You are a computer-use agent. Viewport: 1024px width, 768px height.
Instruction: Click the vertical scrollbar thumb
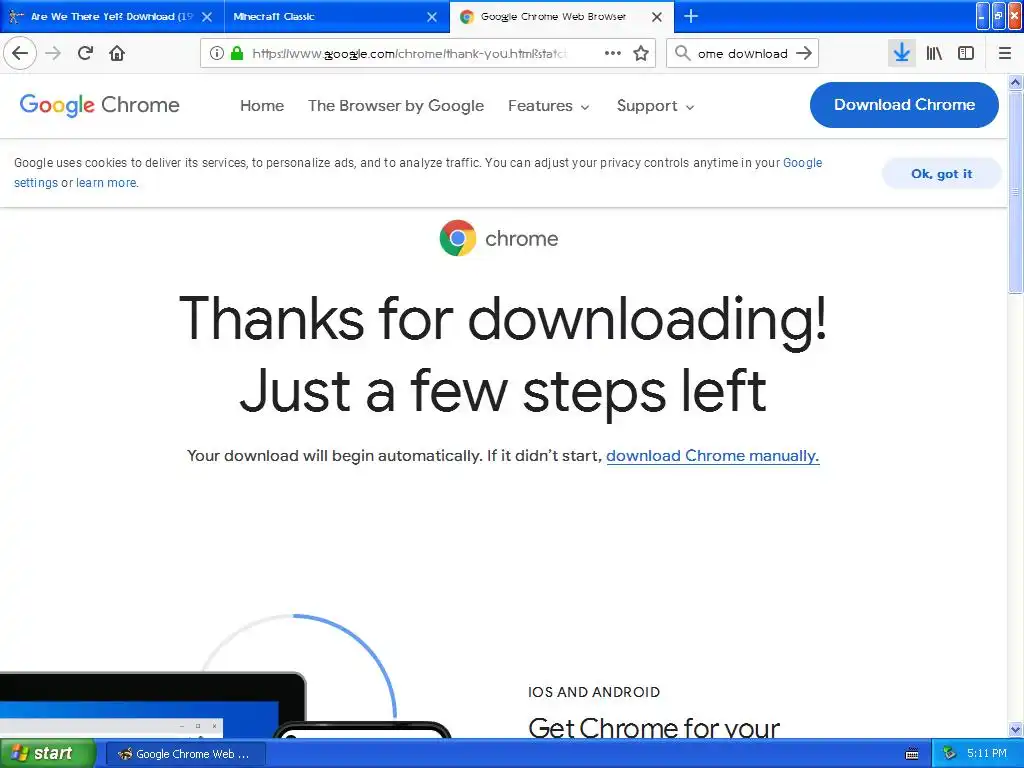pos(1016,192)
